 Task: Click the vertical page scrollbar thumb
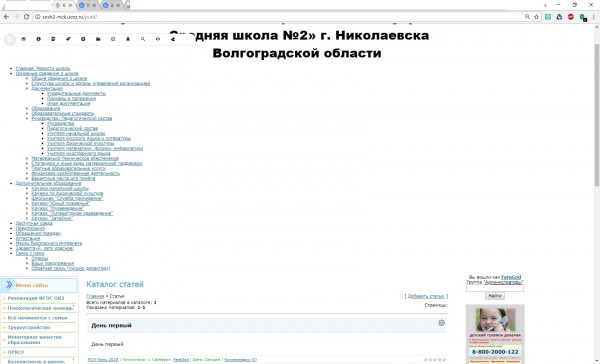point(597,115)
